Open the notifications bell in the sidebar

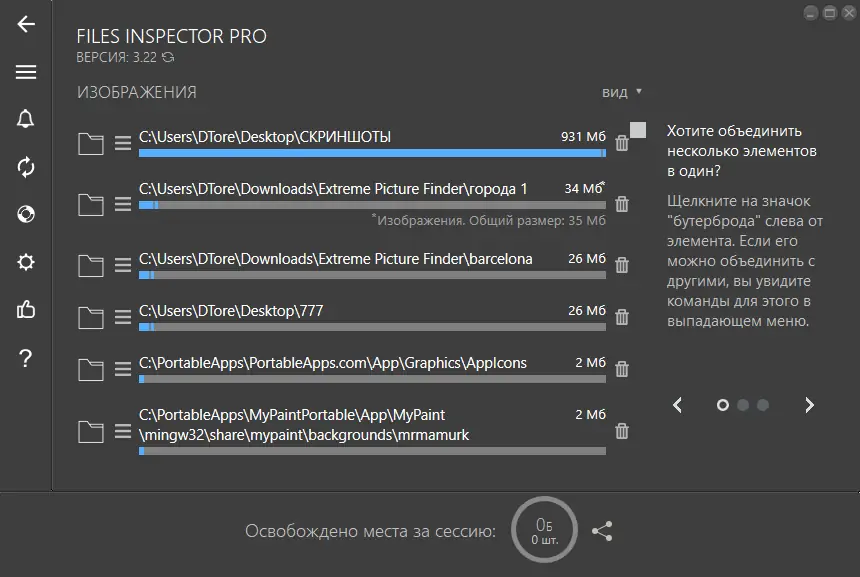(x=26, y=119)
